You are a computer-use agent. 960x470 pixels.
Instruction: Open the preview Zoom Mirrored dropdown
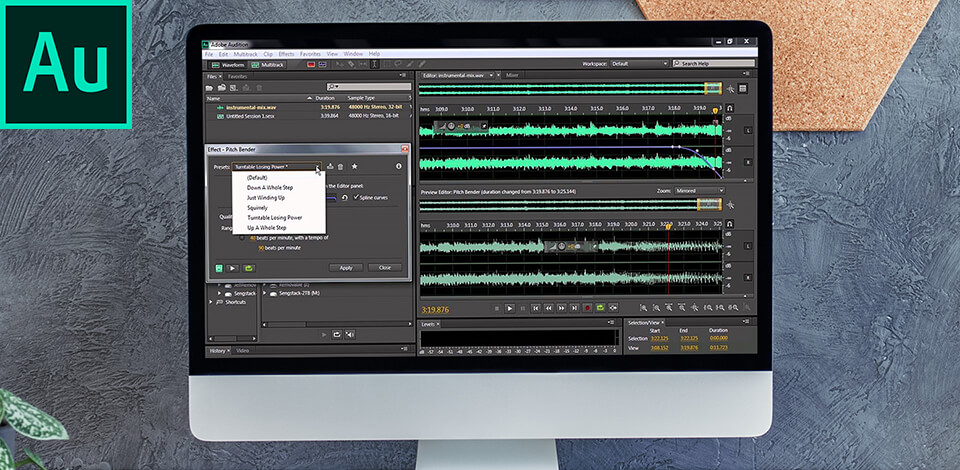698,189
